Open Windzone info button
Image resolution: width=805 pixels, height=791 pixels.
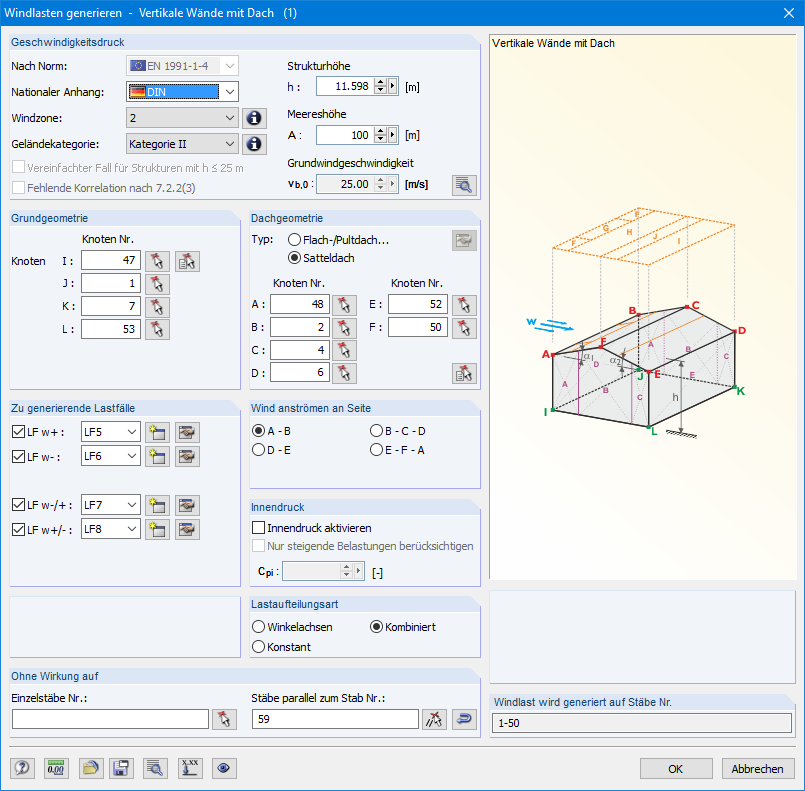254,118
